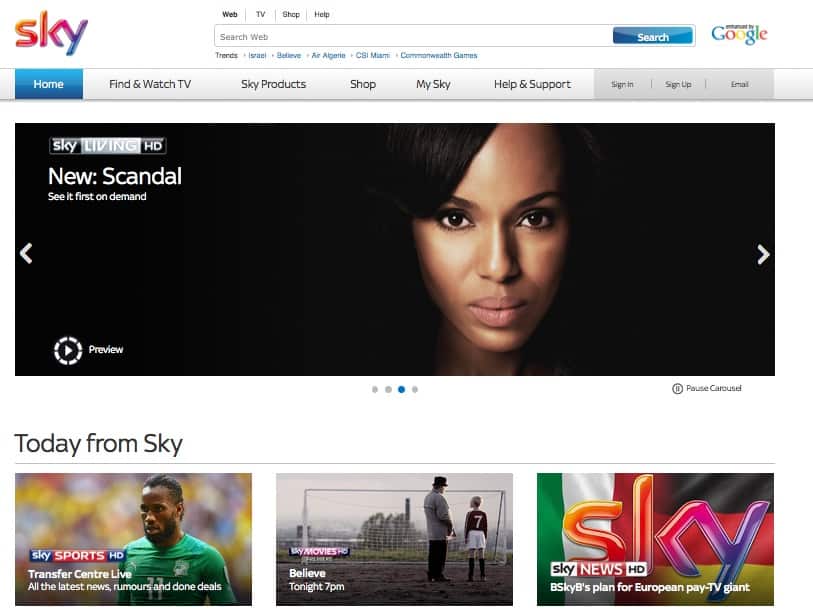This screenshot has height=615, width=813.
Task: Select the fourth carousel dot
Action: (415, 389)
